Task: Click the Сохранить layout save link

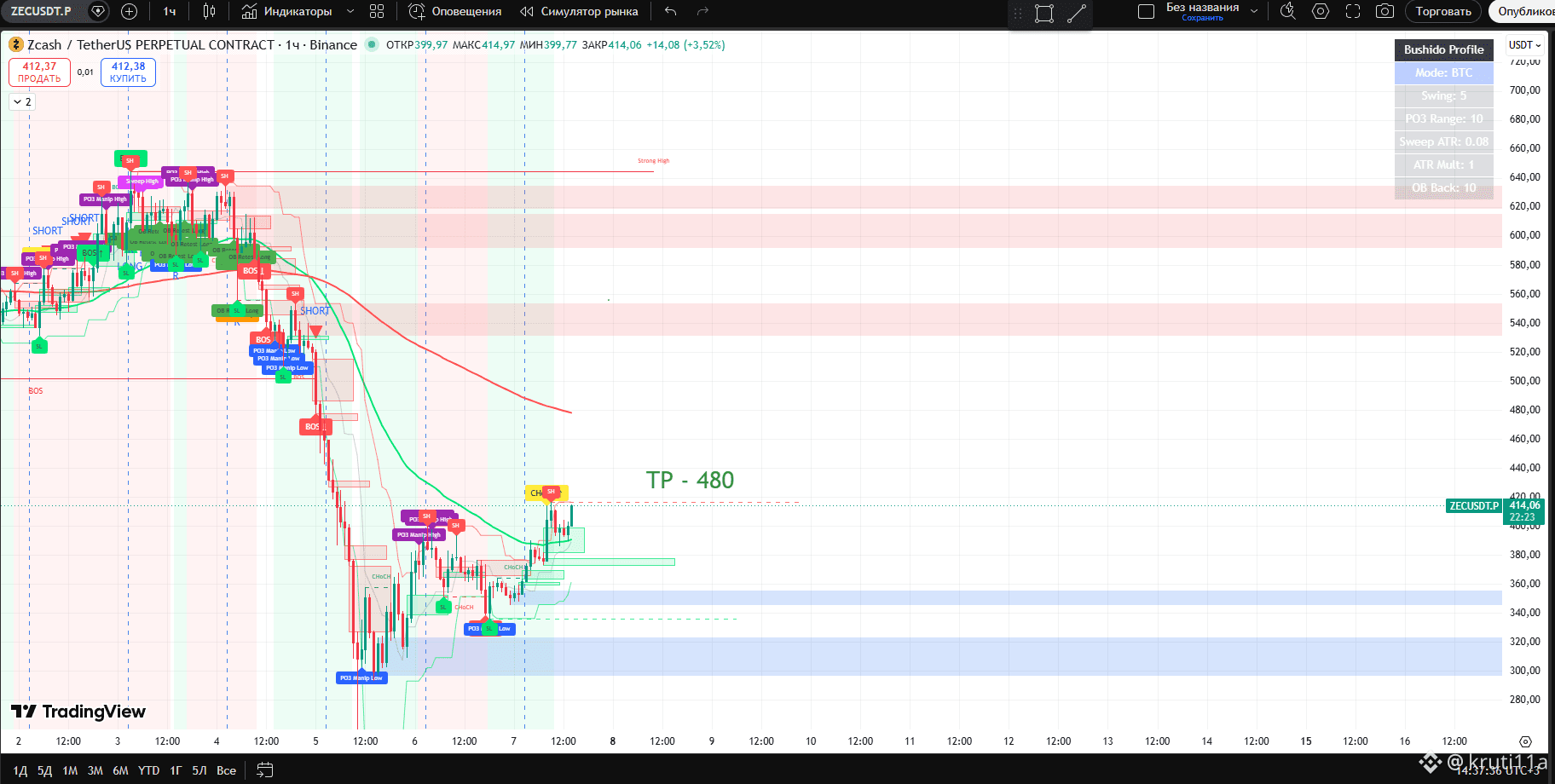Action: coord(1202,18)
